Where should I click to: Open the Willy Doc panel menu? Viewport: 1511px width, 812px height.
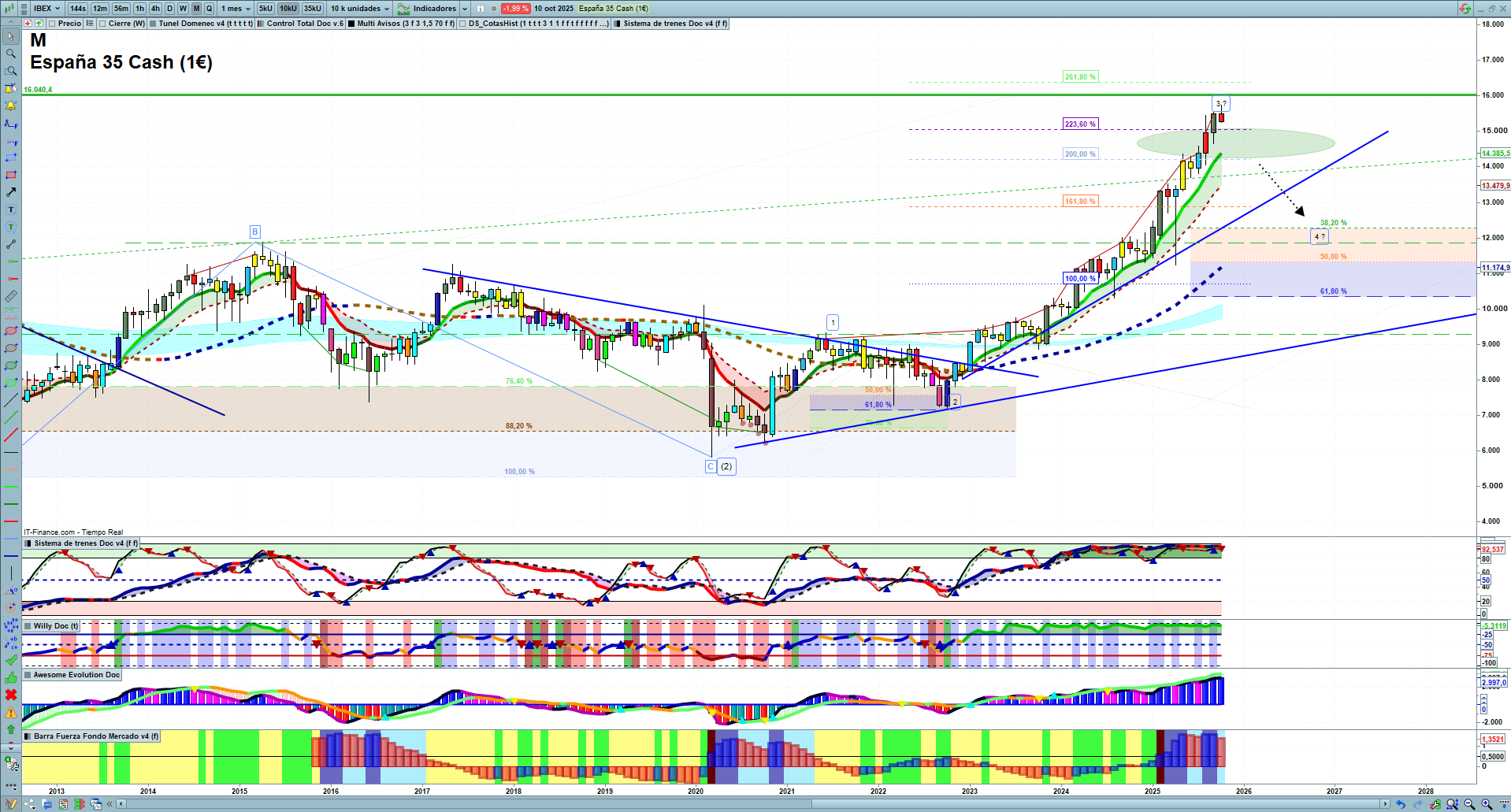click(28, 626)
